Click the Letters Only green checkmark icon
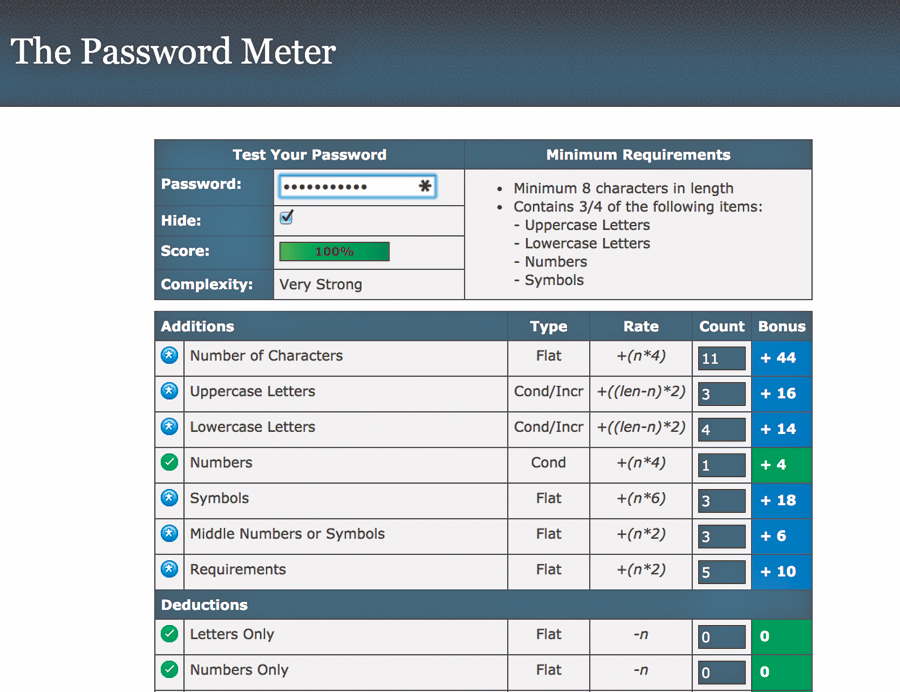Image resolution: width=900 pixels, height=692 pixels. point(169,634)
